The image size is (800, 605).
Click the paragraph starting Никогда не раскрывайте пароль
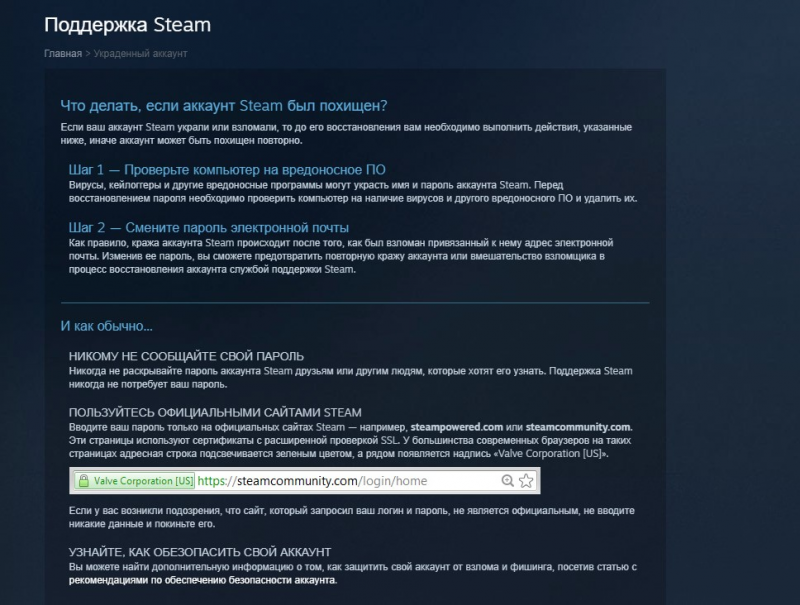tap(351, 377)
